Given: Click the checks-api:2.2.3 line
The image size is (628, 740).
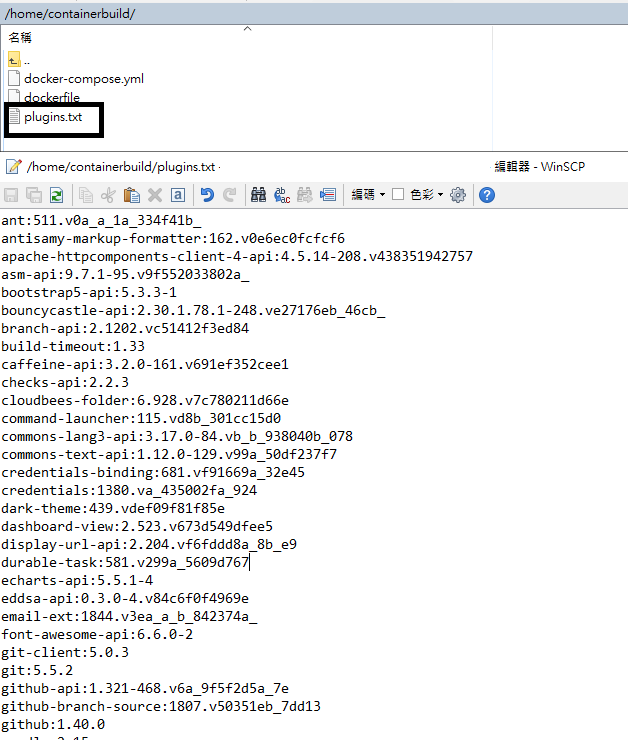Looking at the screenshot, I should [65, 382].
